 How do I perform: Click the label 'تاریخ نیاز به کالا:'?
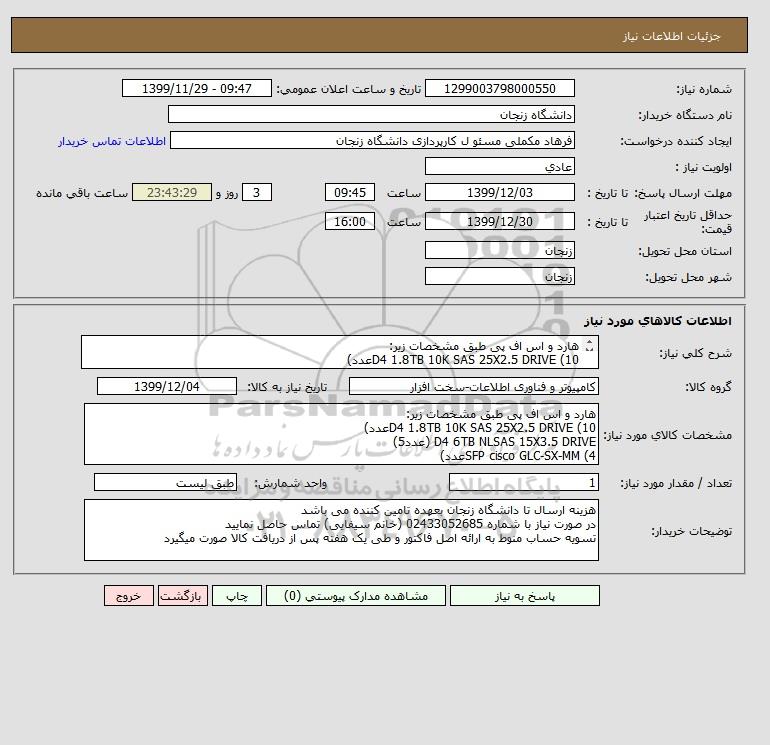pyautogui.click(x=287, y=387)
